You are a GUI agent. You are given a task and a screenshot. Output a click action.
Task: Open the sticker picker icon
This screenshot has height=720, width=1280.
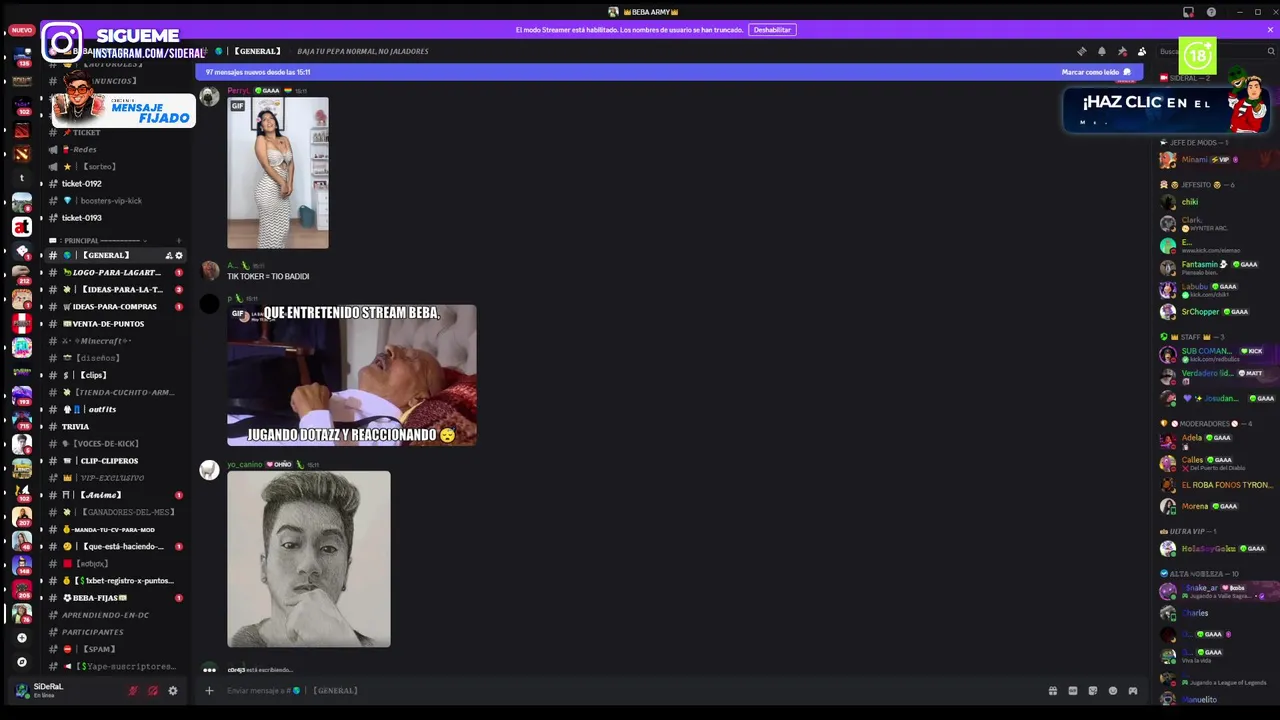tap(1092, 690)
